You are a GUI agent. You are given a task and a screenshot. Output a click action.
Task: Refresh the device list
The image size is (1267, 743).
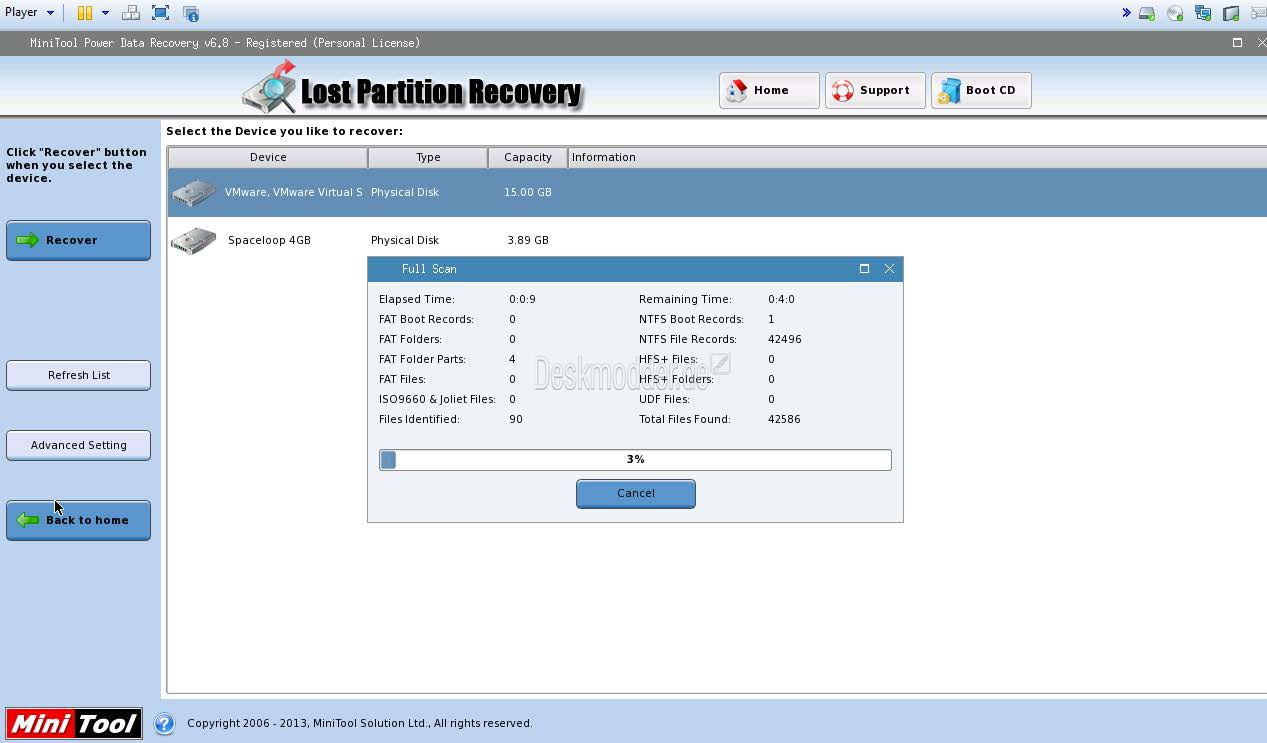click(x=78, y=375)
